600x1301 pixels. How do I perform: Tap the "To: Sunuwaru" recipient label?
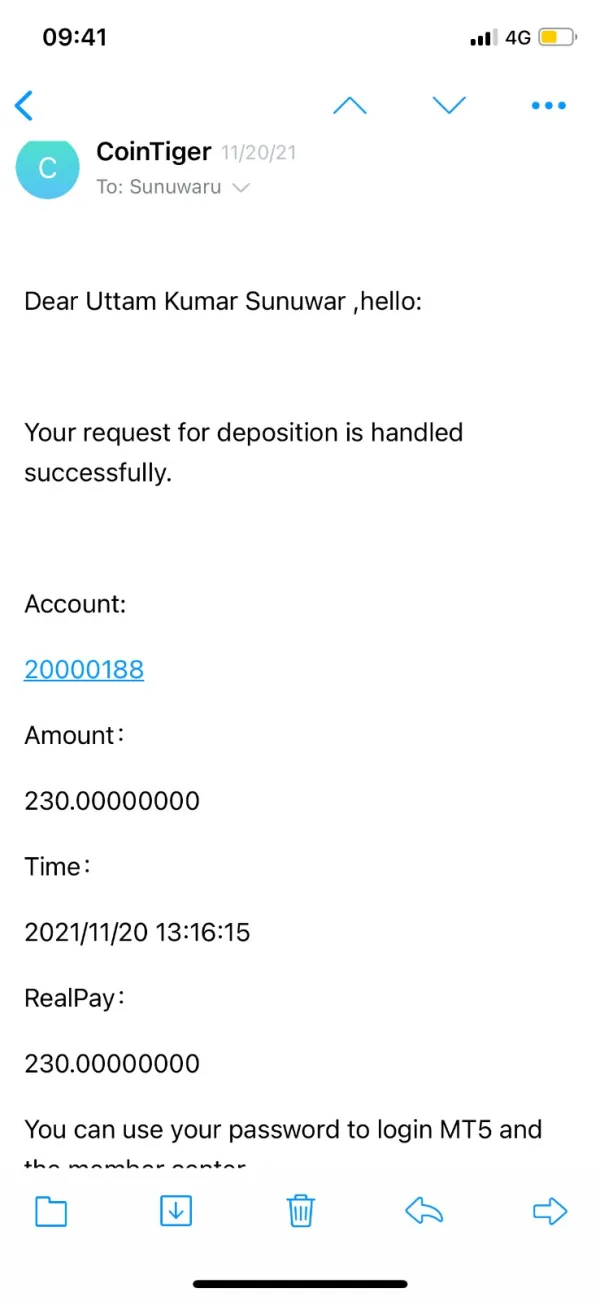[158, 187]
